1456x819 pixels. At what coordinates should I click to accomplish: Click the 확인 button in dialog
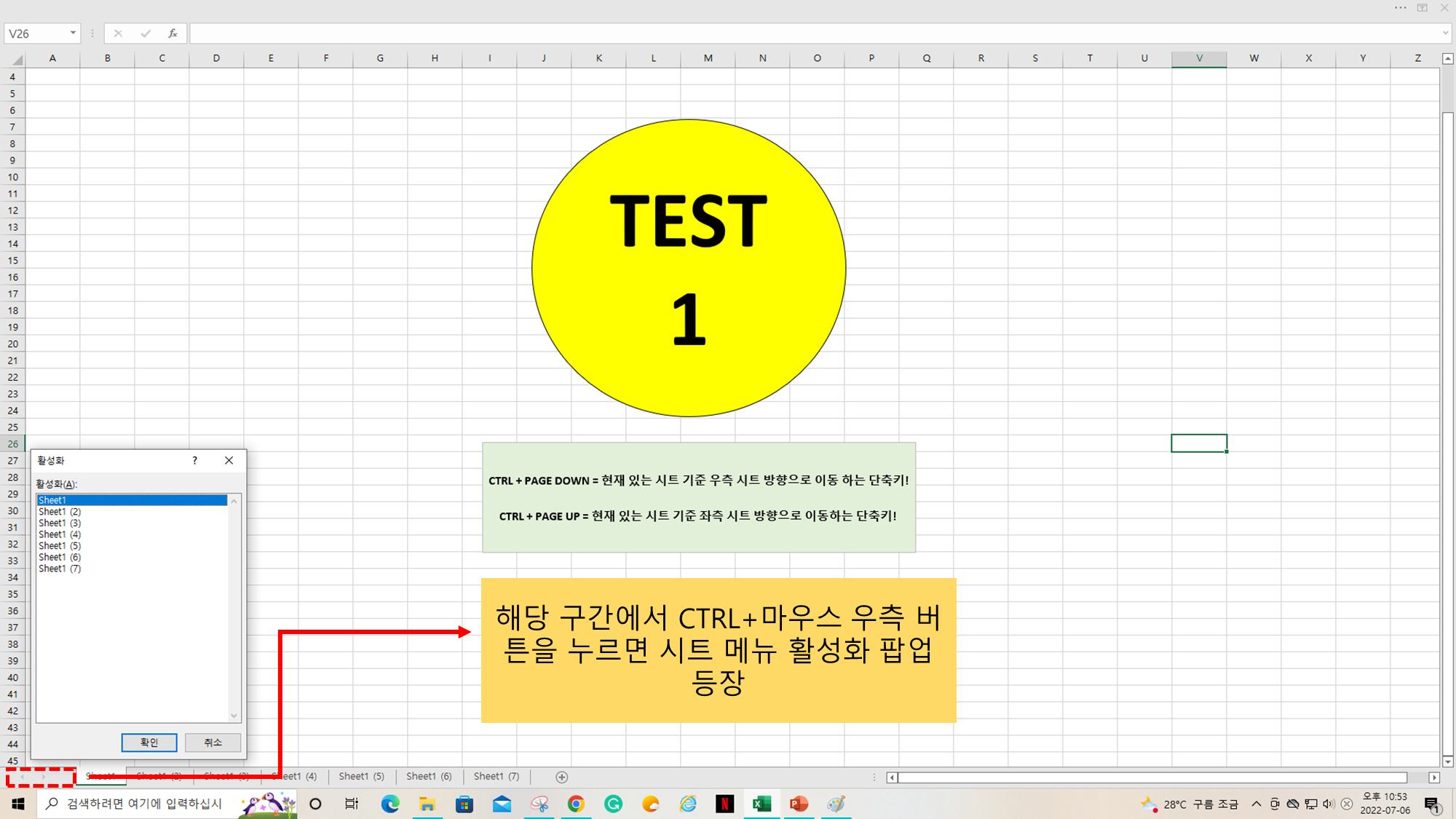149,742
